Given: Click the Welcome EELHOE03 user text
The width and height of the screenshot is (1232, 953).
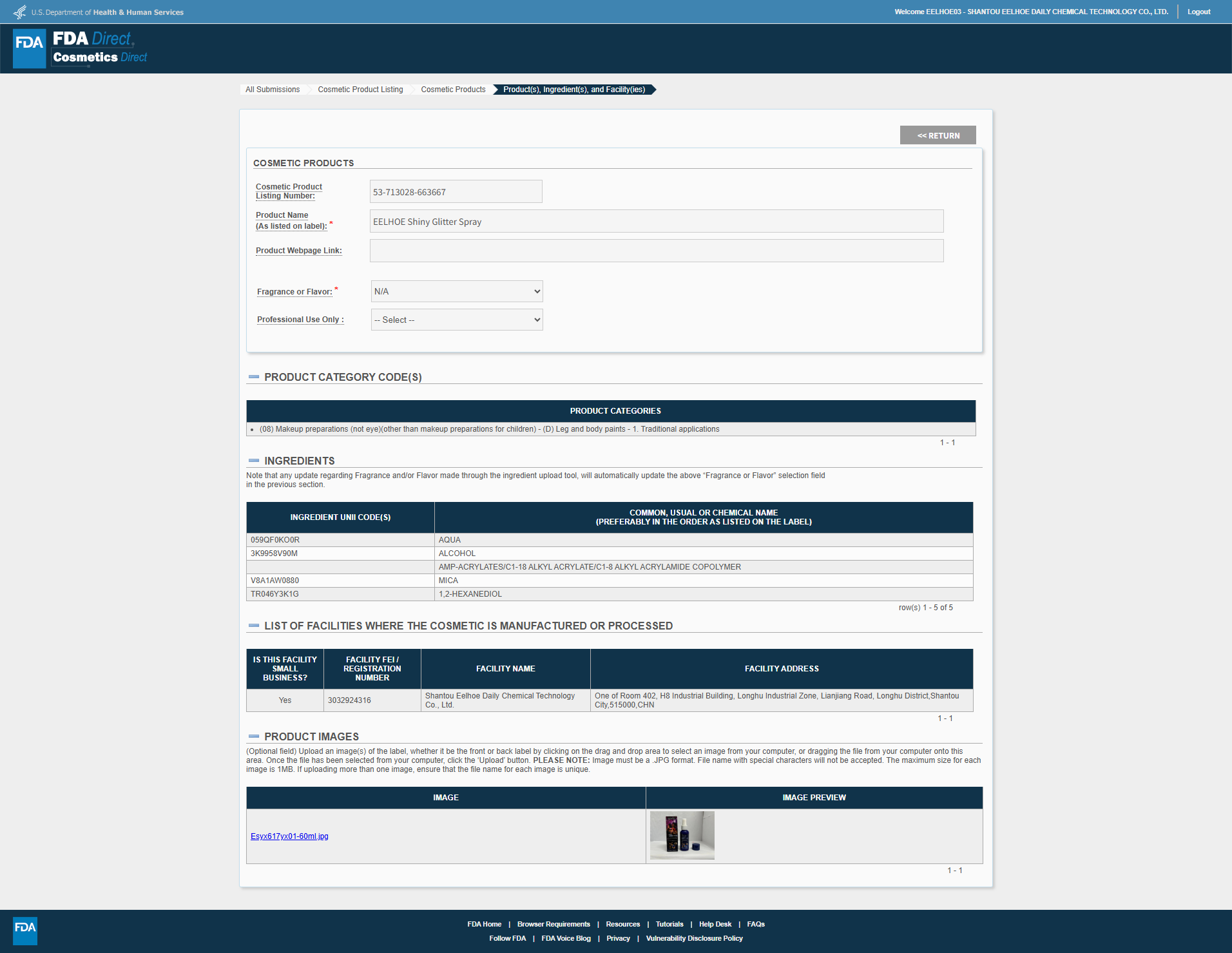Looking at the screenshot, I should click(1031, 12).
